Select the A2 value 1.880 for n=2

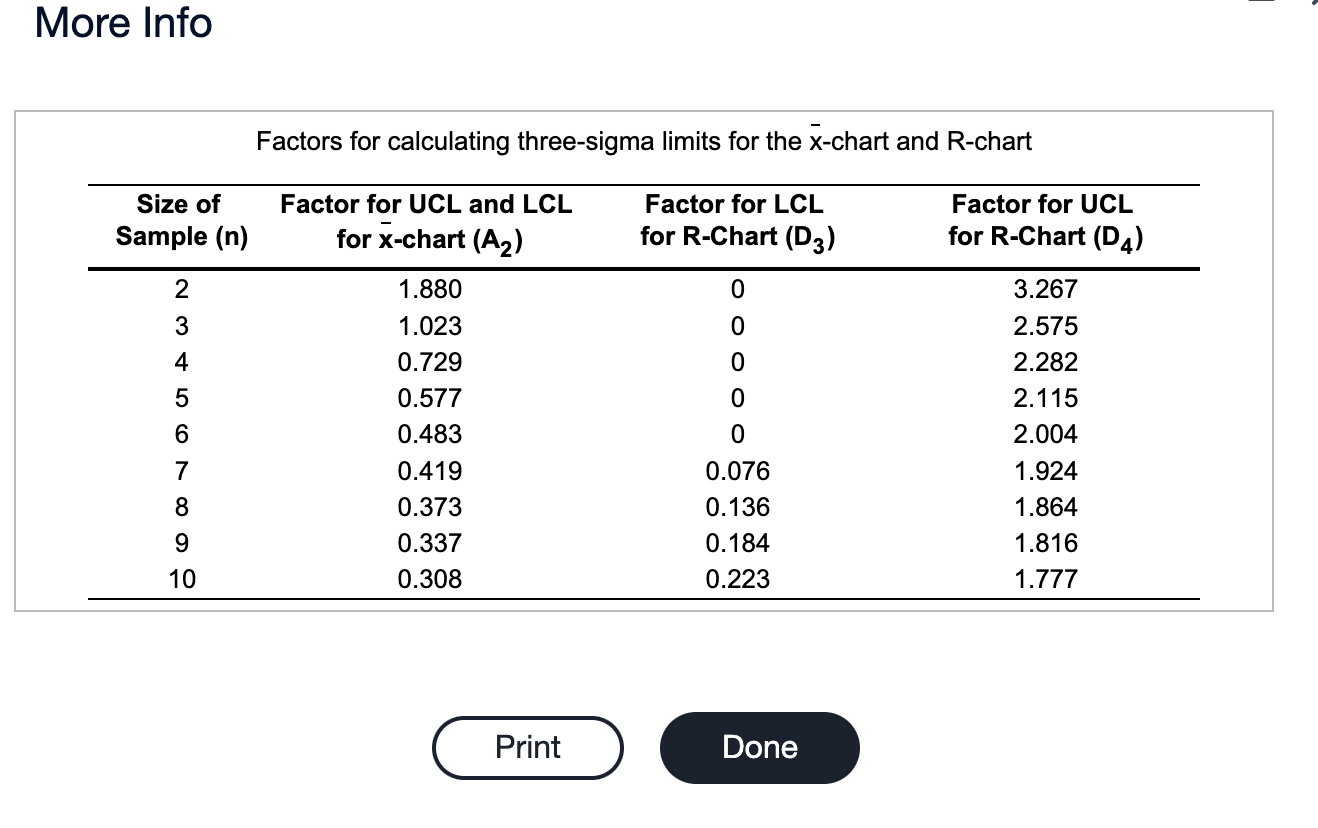coord(428,289)
